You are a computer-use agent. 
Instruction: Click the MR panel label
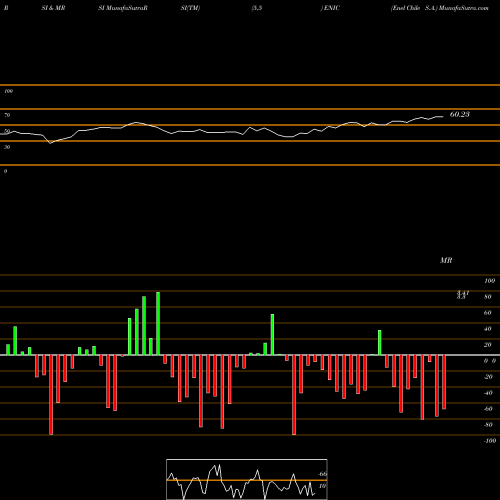click(446, 260)
